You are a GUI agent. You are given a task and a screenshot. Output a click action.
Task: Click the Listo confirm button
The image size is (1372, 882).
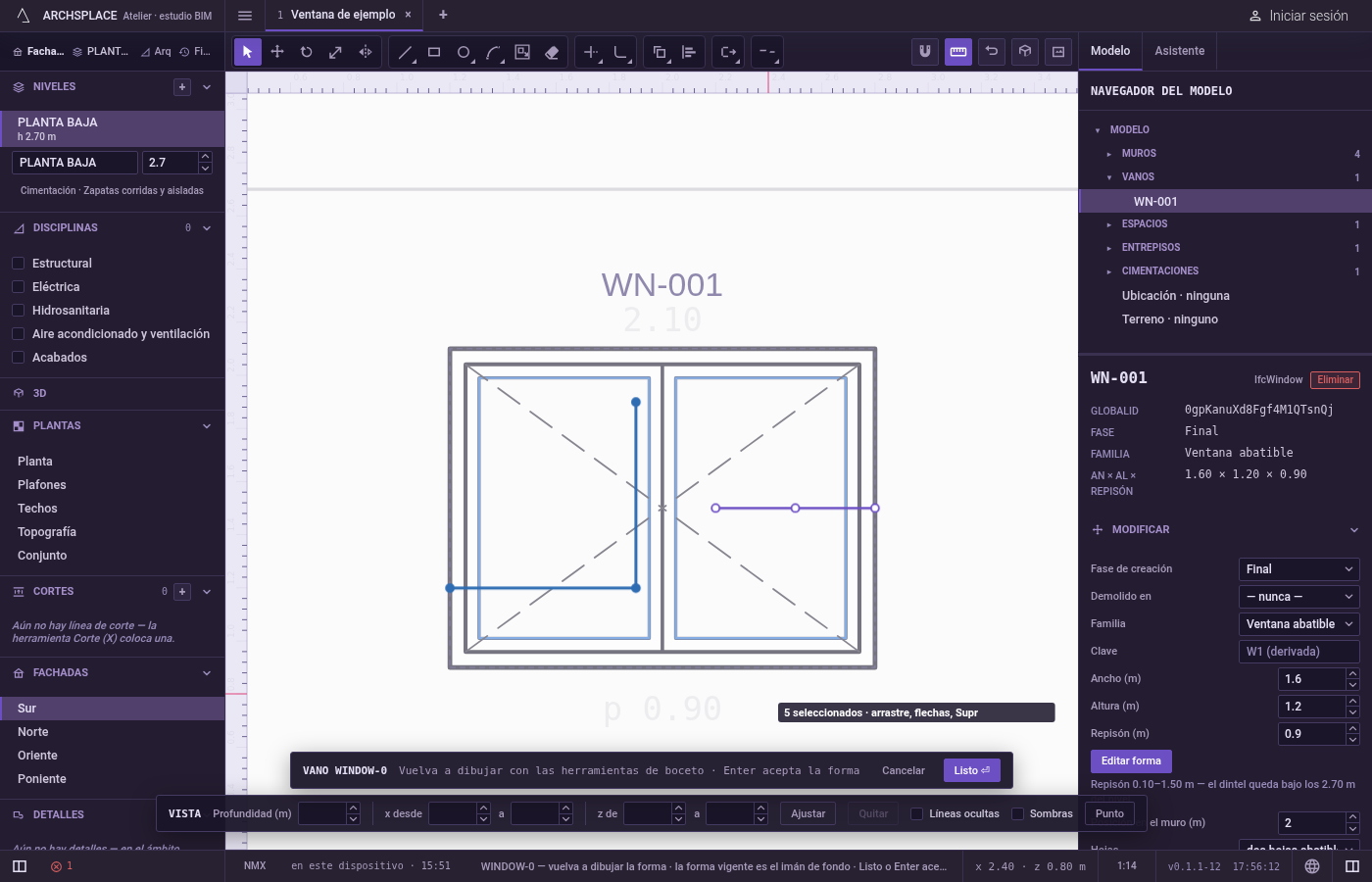(972, 770)
